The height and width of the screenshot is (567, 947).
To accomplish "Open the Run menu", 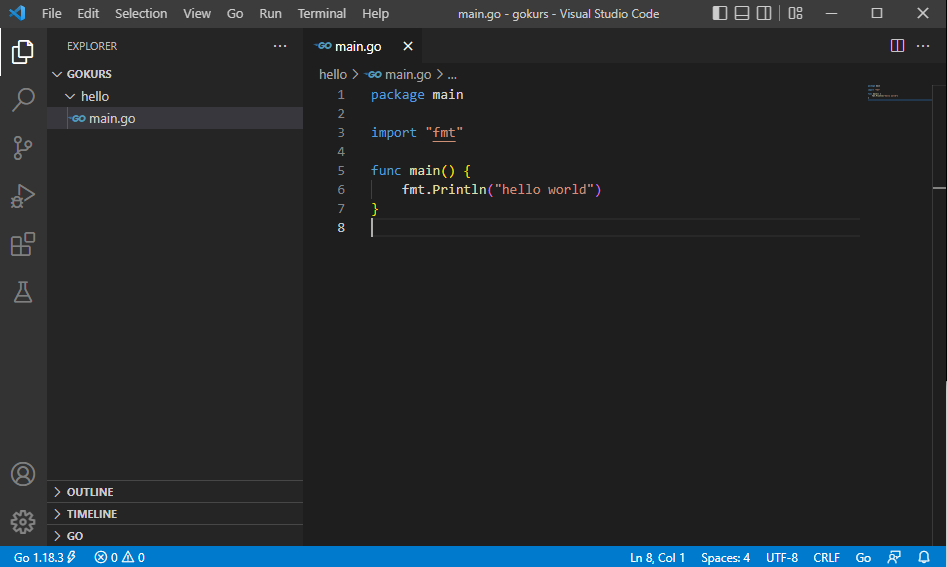I will (270, 13).
